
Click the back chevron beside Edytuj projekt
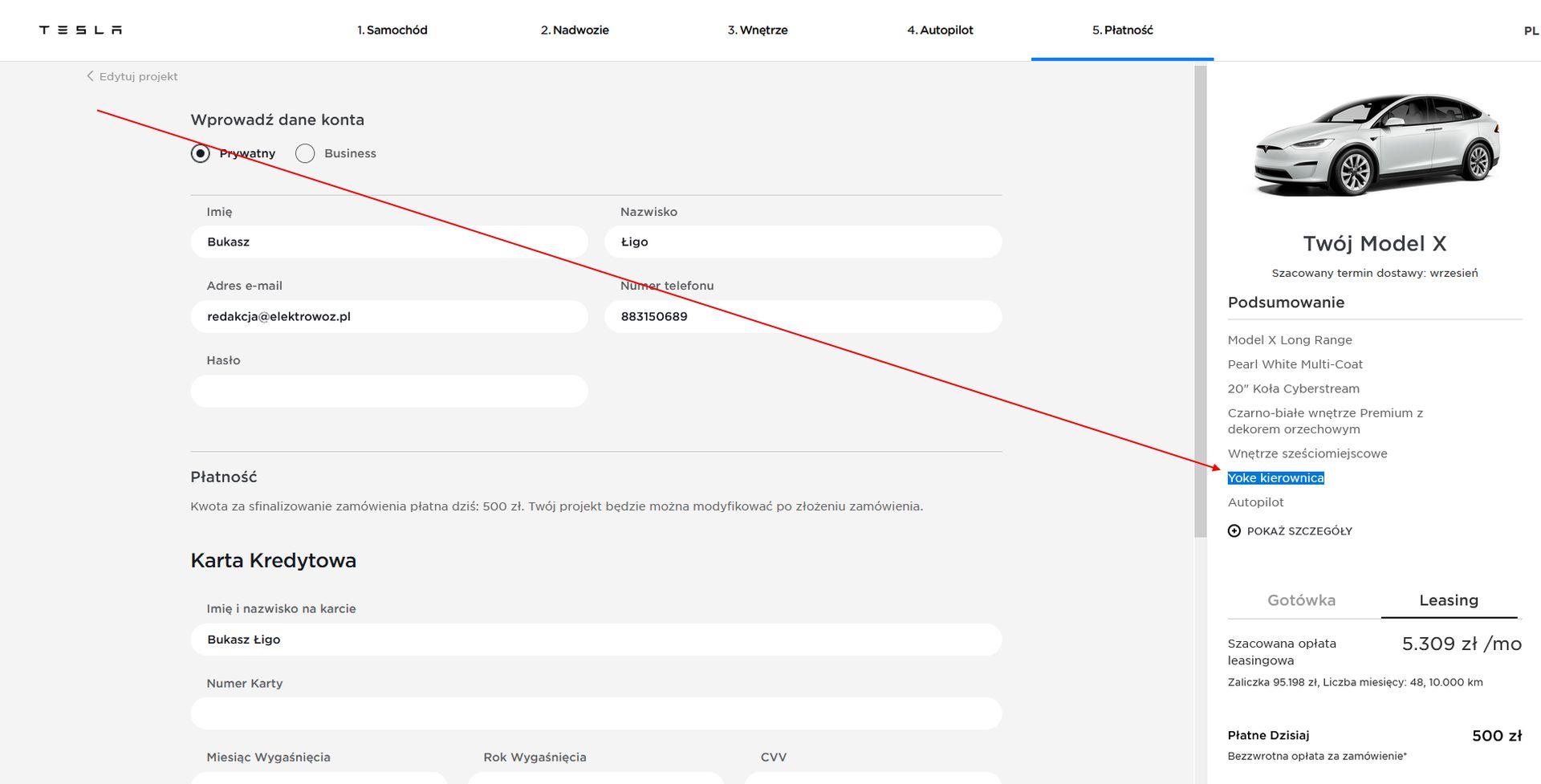(x=90, y=76)
